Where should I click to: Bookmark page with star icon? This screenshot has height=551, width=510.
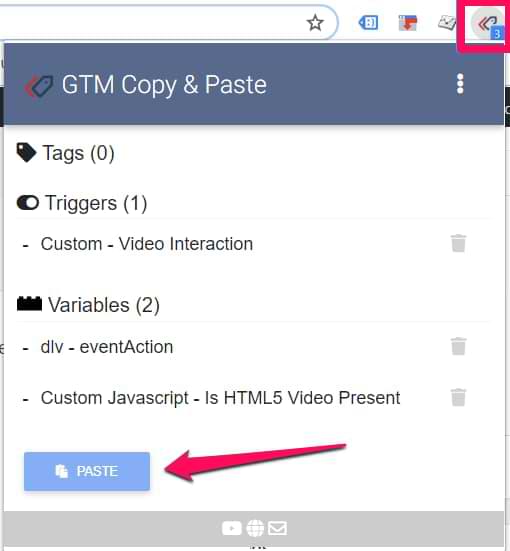pos(315,23)
